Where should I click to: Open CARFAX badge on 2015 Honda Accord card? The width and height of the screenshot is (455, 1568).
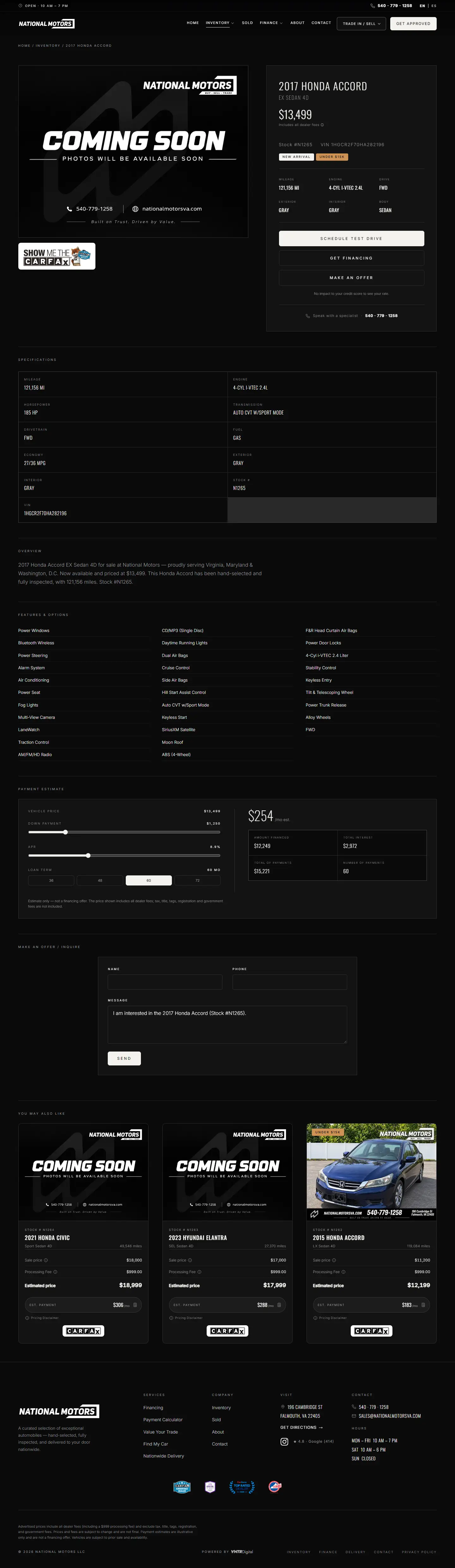[372, 1331]
